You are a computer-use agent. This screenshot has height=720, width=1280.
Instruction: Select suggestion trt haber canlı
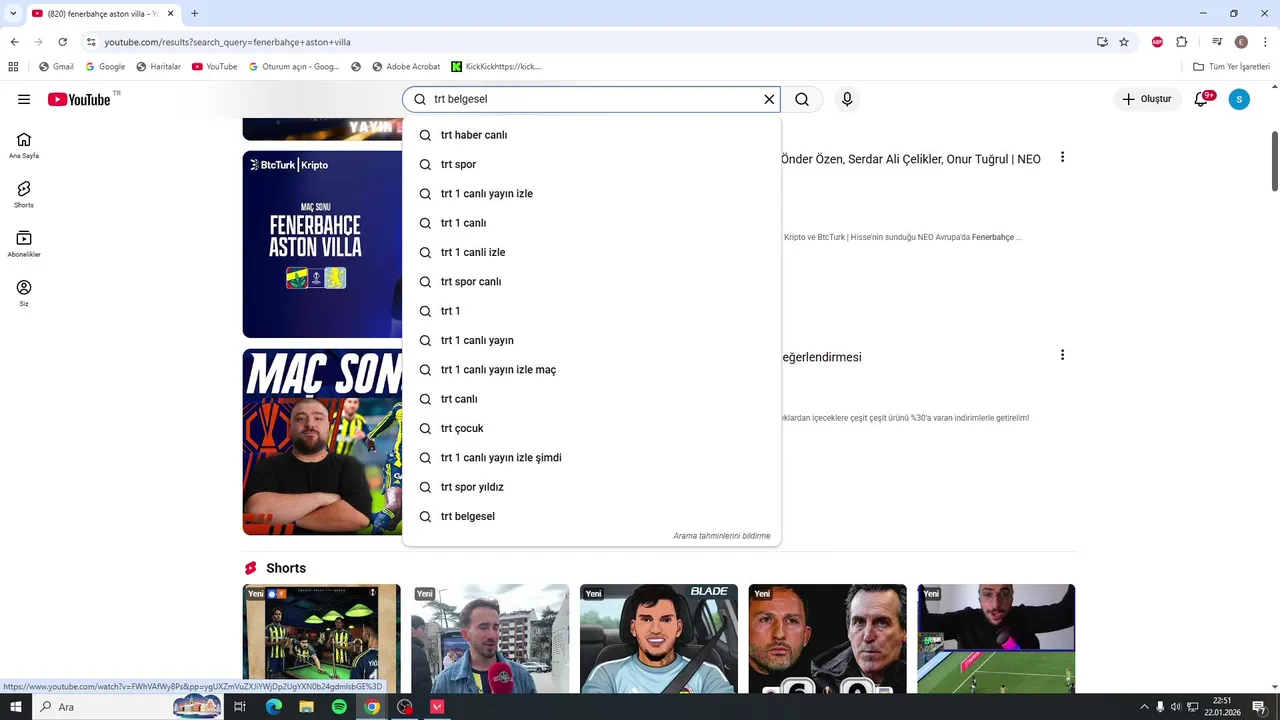tap(591, 135)
